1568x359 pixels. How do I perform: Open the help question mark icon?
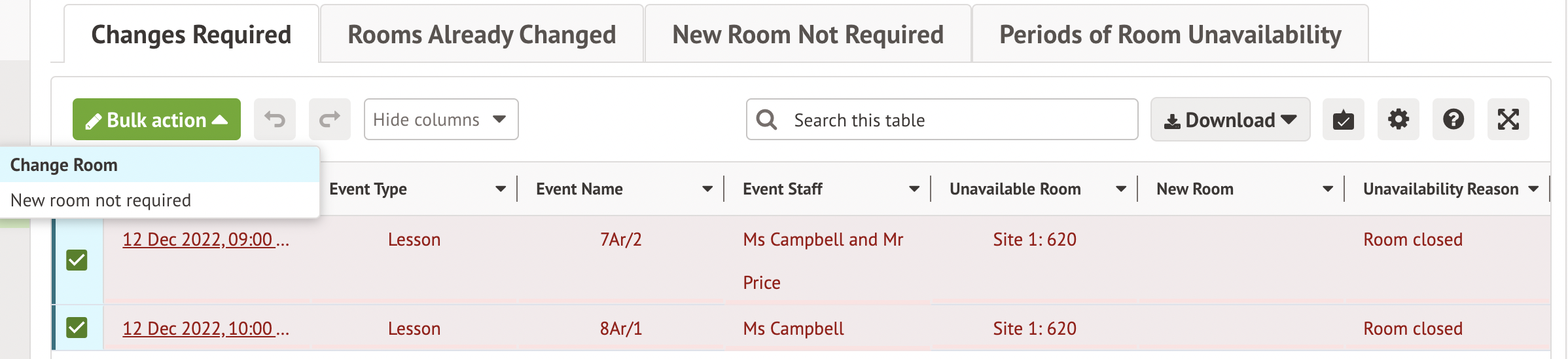click(1453, 120)
